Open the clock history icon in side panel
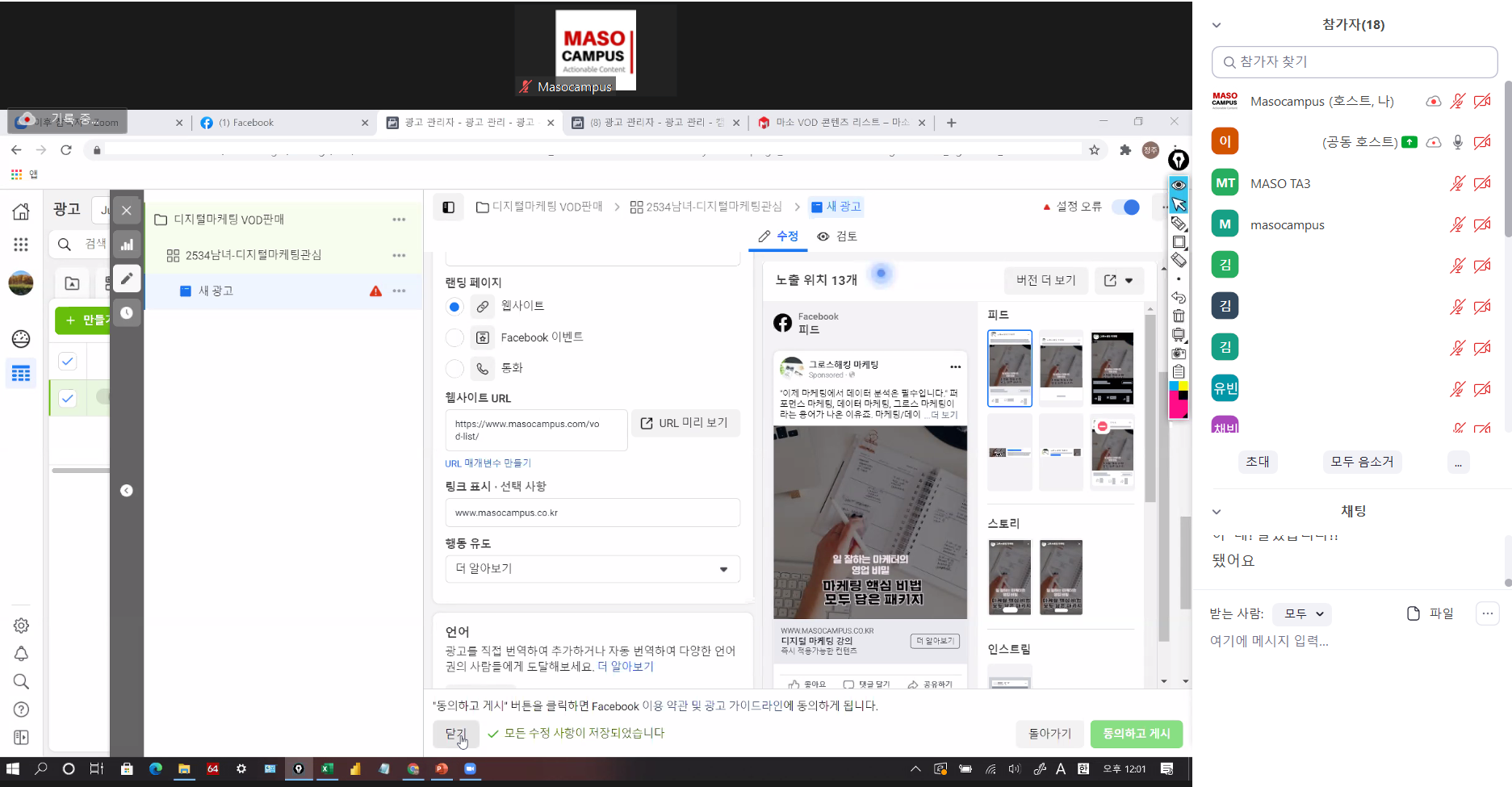 tap(127, 312)
